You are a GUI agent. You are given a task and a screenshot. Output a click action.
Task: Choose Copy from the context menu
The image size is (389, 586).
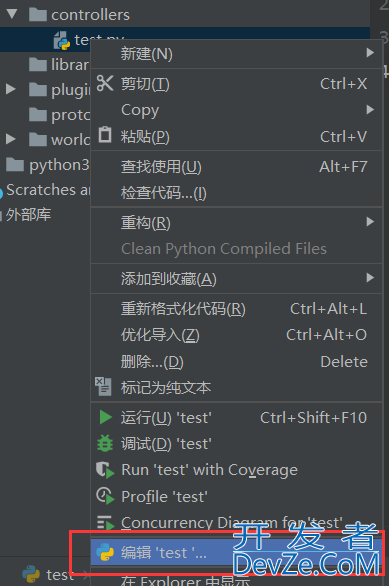pyautogui.click(x=237, y=110)
